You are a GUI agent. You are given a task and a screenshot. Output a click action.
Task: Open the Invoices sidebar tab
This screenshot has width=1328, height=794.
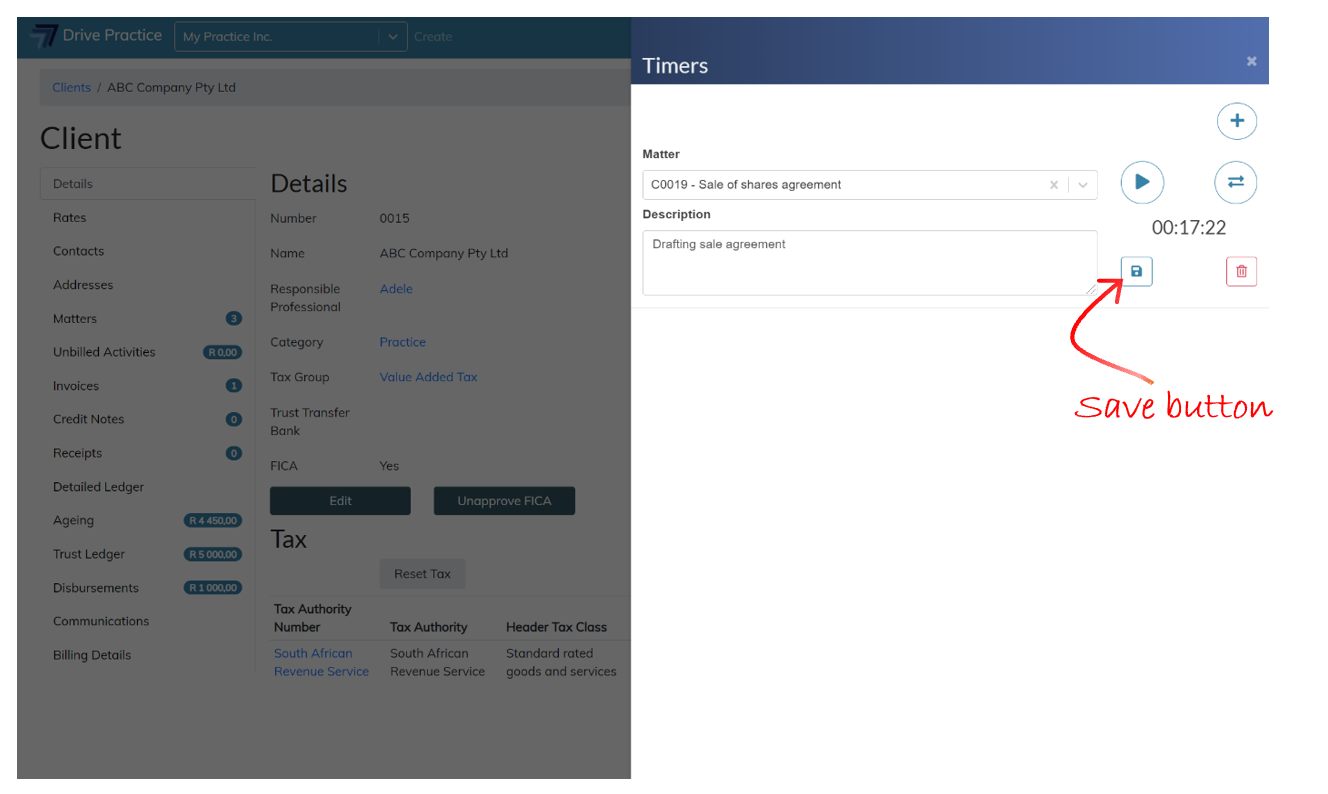tap(147, 386)
